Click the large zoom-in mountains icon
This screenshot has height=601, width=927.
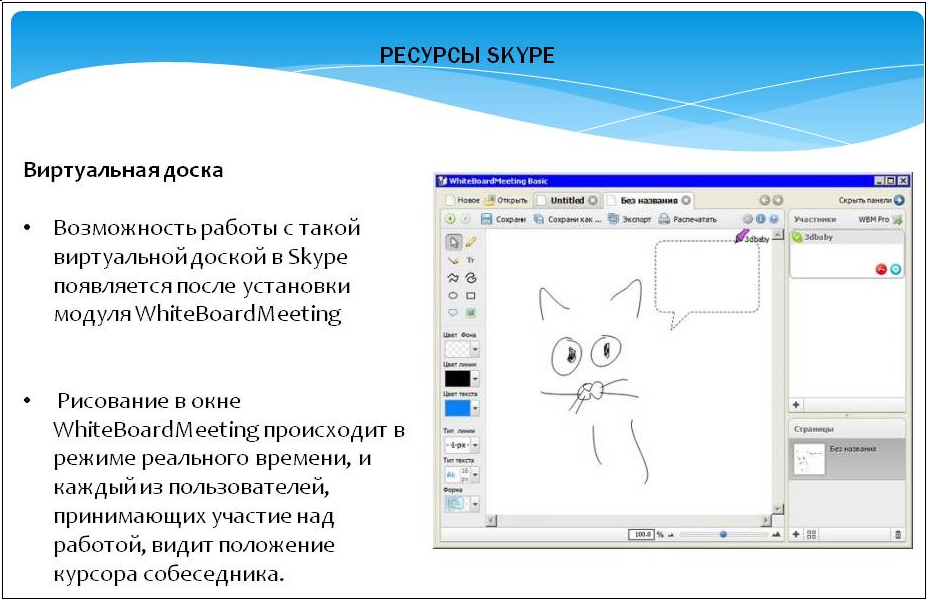click(x=776, y=534)
